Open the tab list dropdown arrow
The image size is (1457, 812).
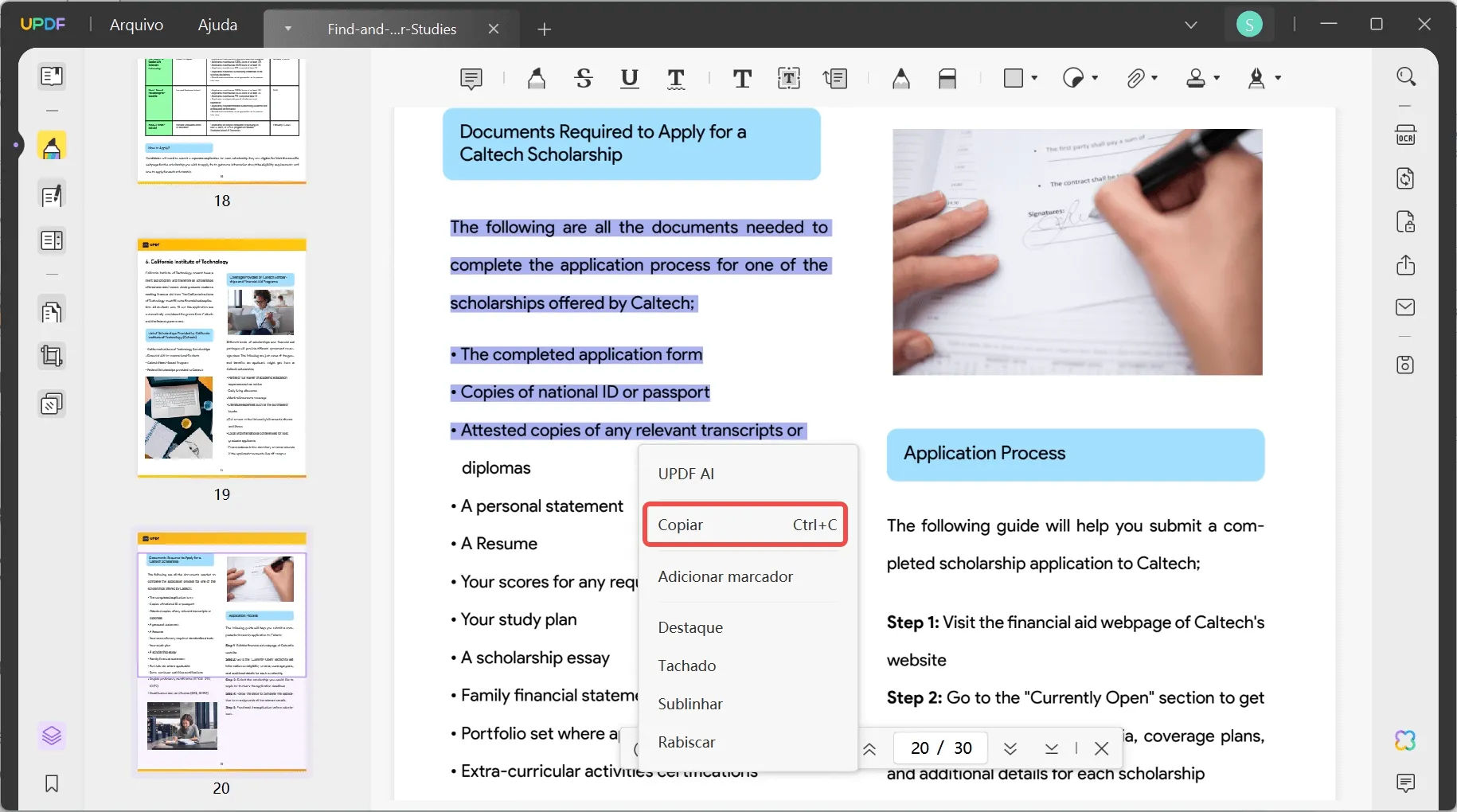288,29
